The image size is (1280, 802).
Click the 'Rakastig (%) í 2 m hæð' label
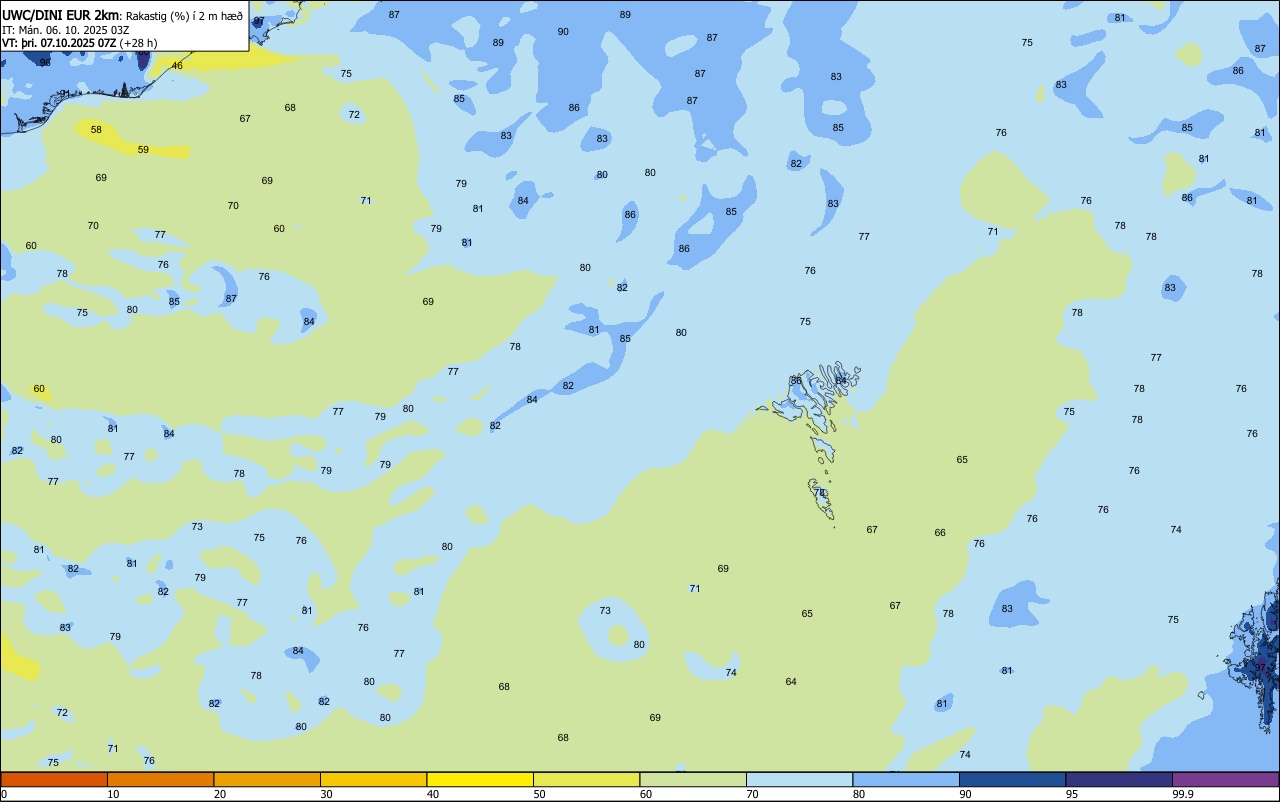click(184, 16)
